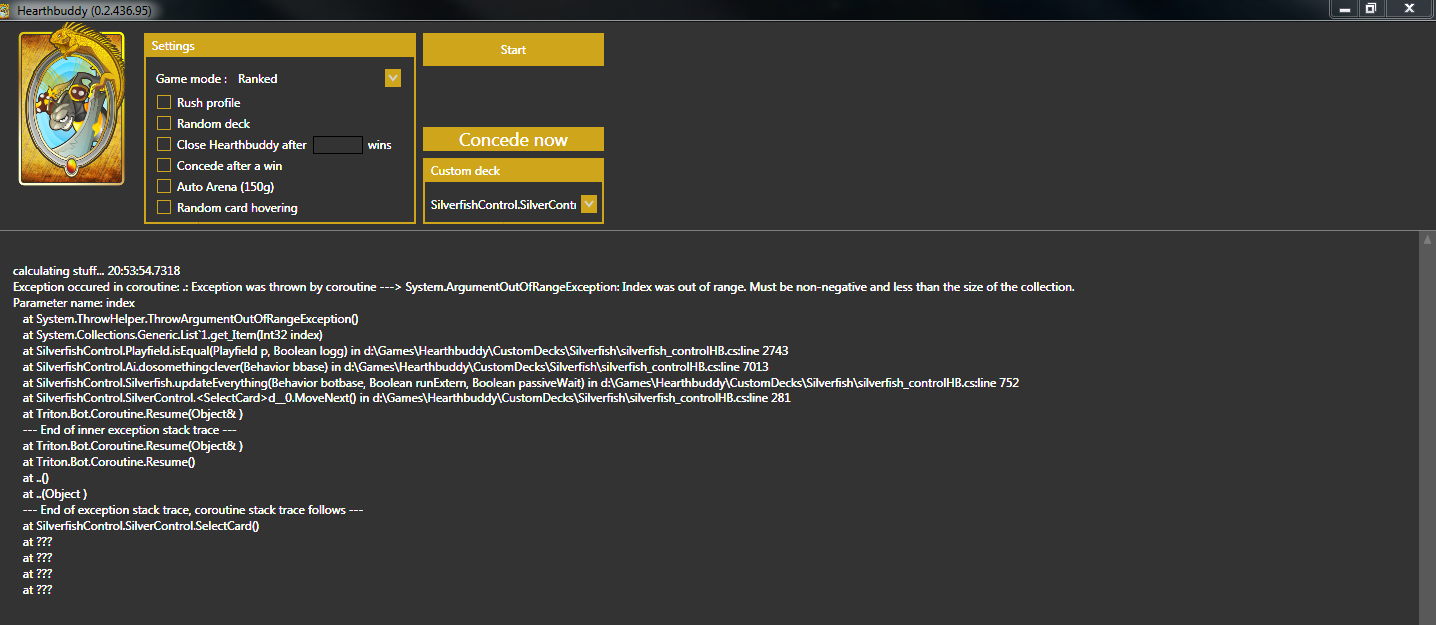
Task: Click the 'at Triton.Bot.Coroutine.Resume()' log line
Action: (109, 463)
